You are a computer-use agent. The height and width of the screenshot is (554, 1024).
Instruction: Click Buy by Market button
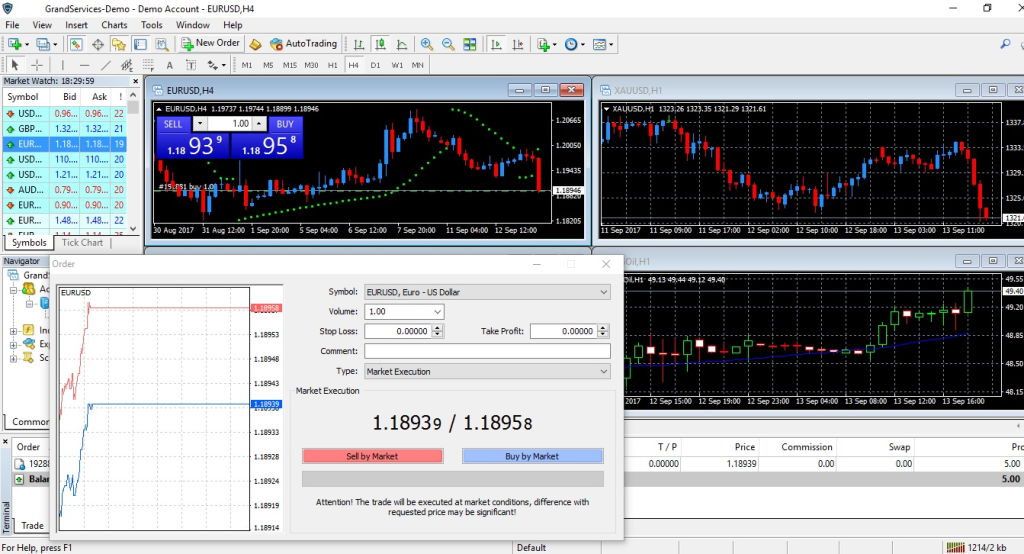coord(532,456)
